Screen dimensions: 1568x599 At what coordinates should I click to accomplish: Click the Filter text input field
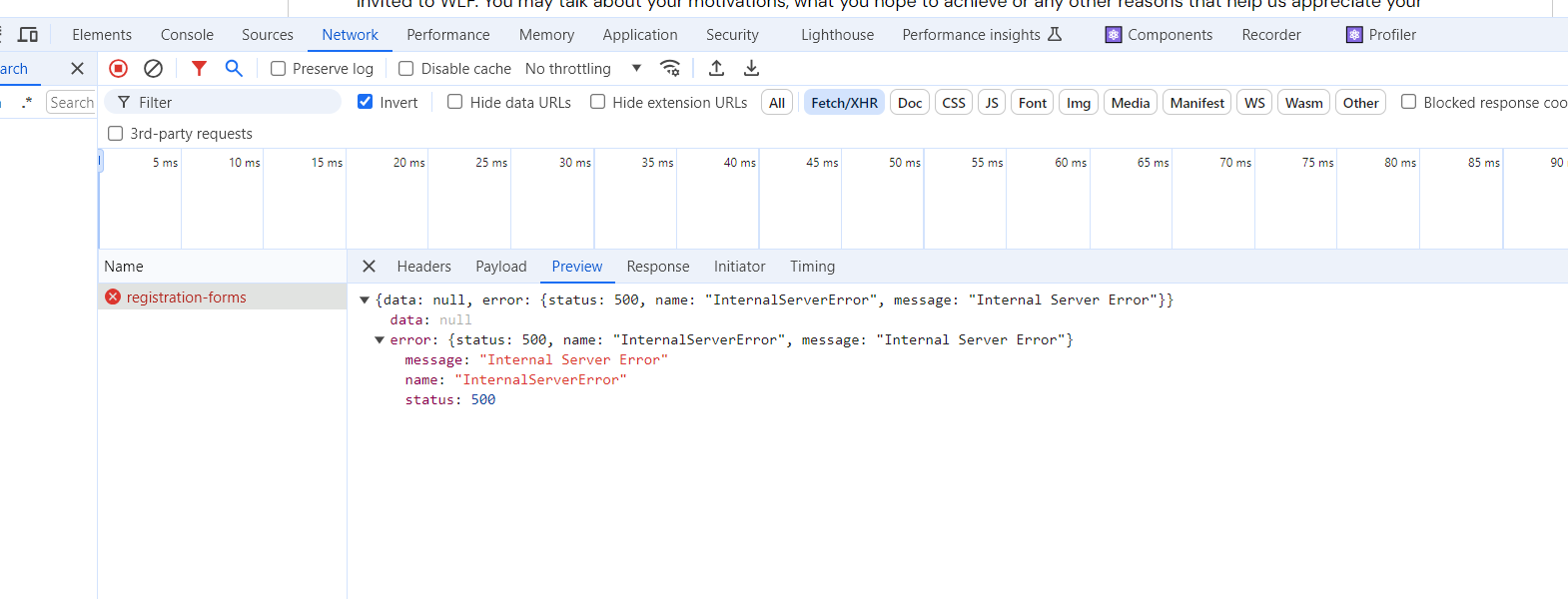coord(235,103)
